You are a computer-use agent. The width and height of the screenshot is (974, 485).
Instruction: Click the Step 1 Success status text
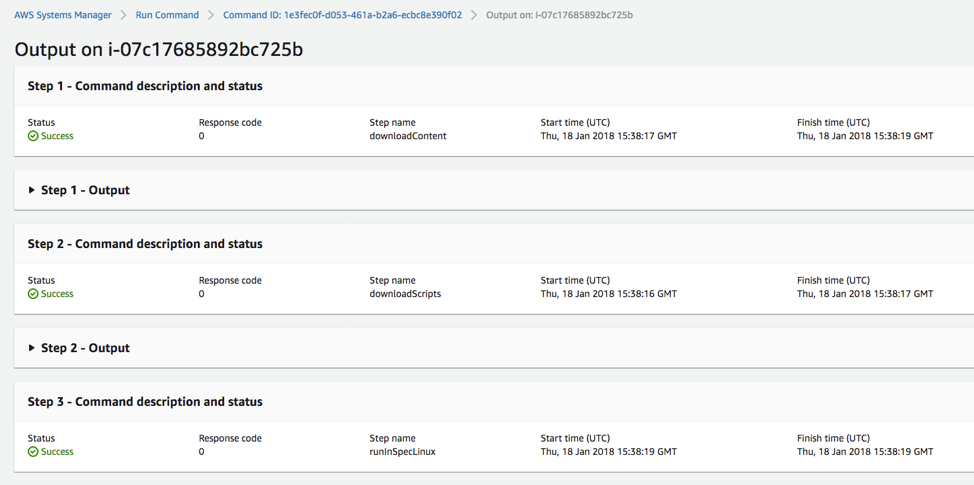tap(57, 136)
